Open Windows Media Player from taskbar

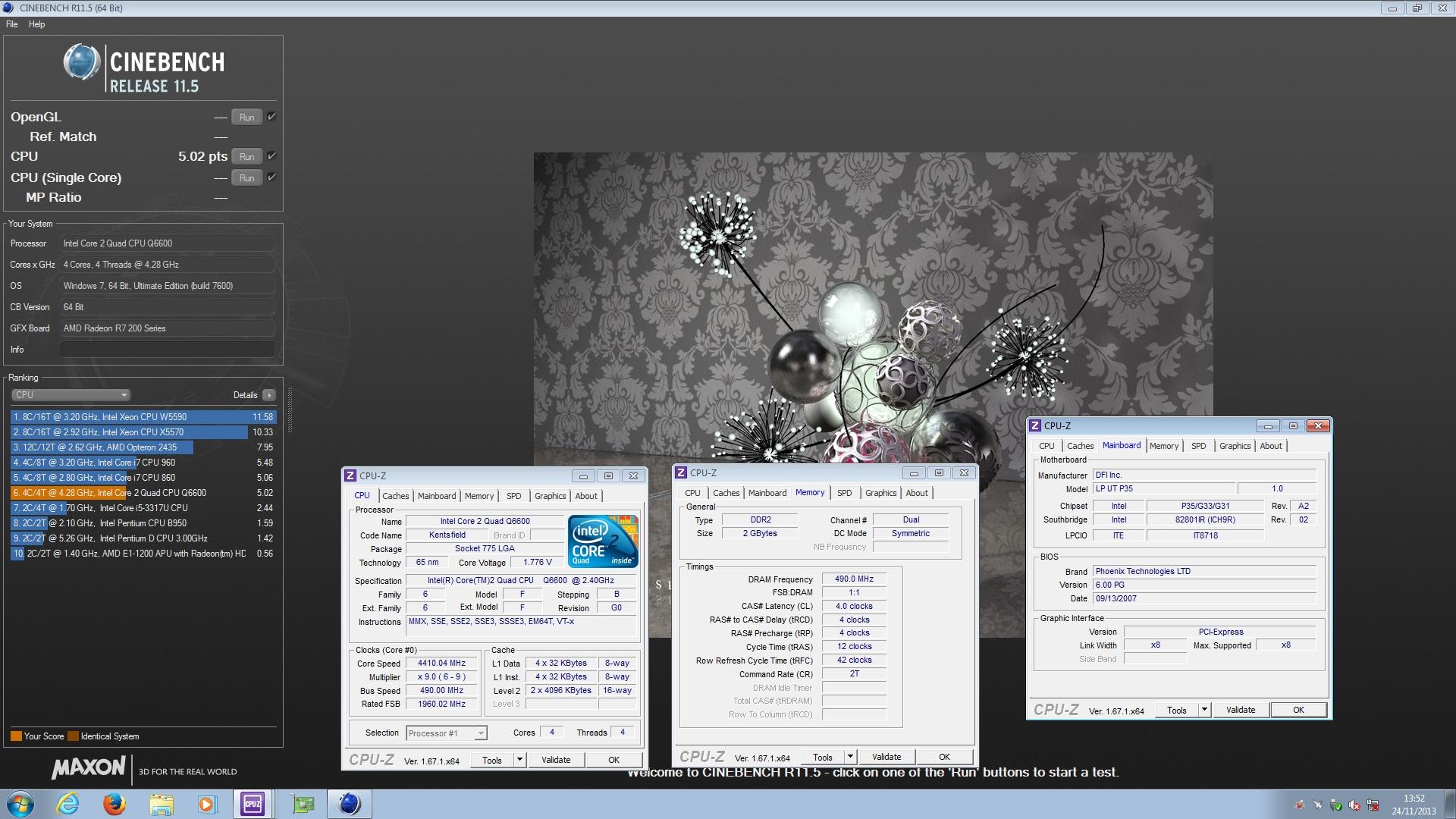pos(207,804)
